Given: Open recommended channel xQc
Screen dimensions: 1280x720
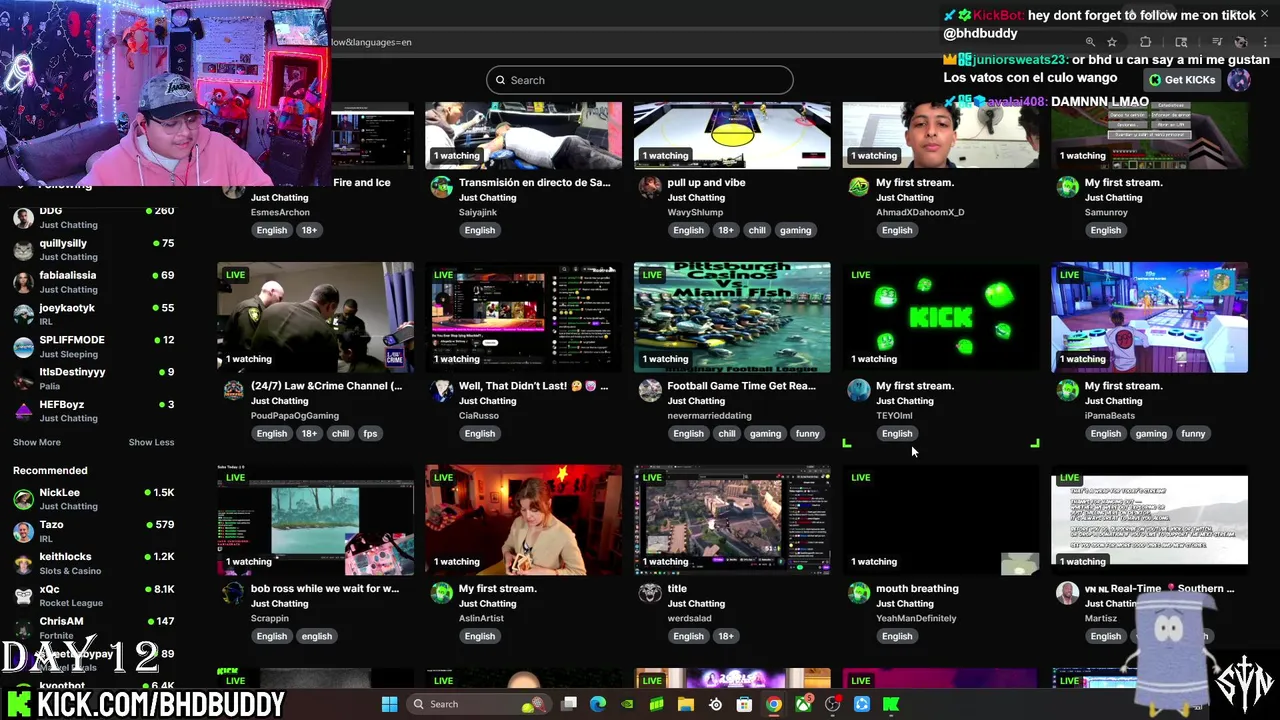Looking at the screenshot, I should [x=93, y=595].
